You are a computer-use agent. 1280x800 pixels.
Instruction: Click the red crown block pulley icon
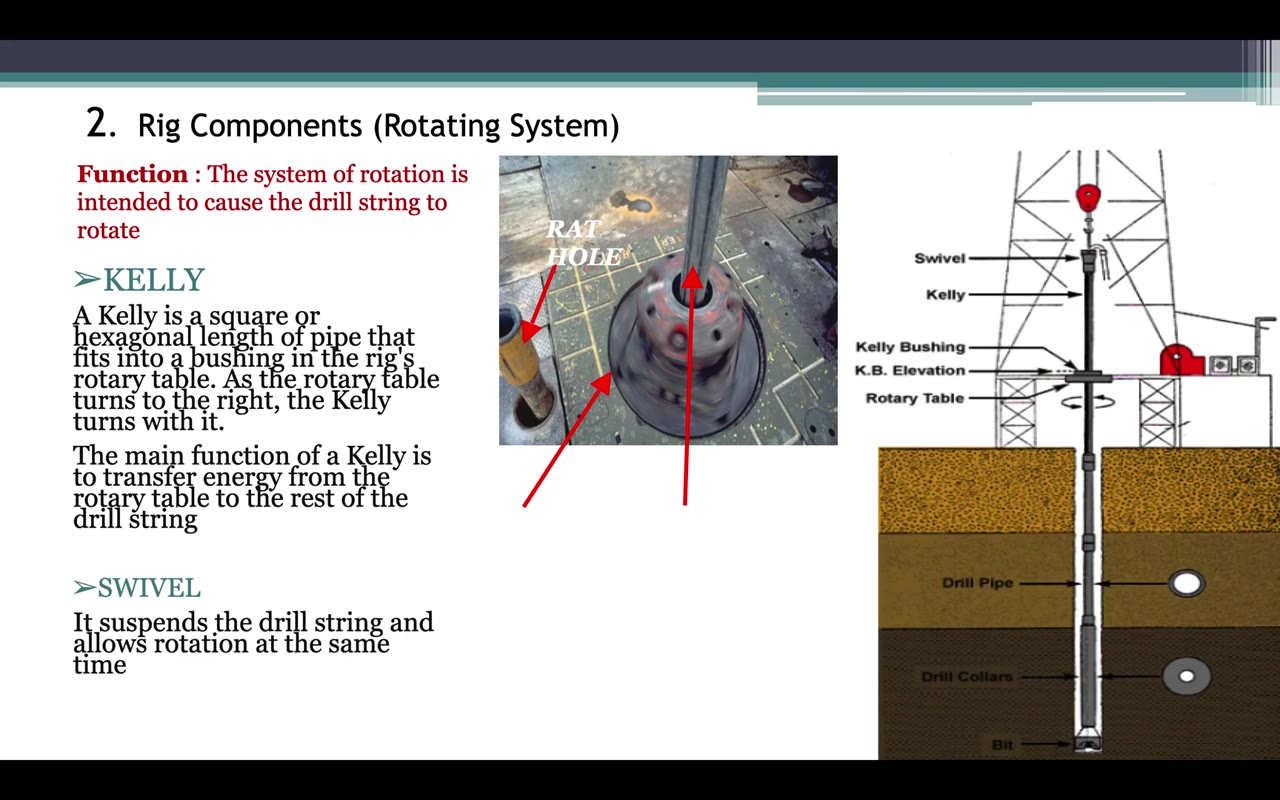click(1088, 197)
